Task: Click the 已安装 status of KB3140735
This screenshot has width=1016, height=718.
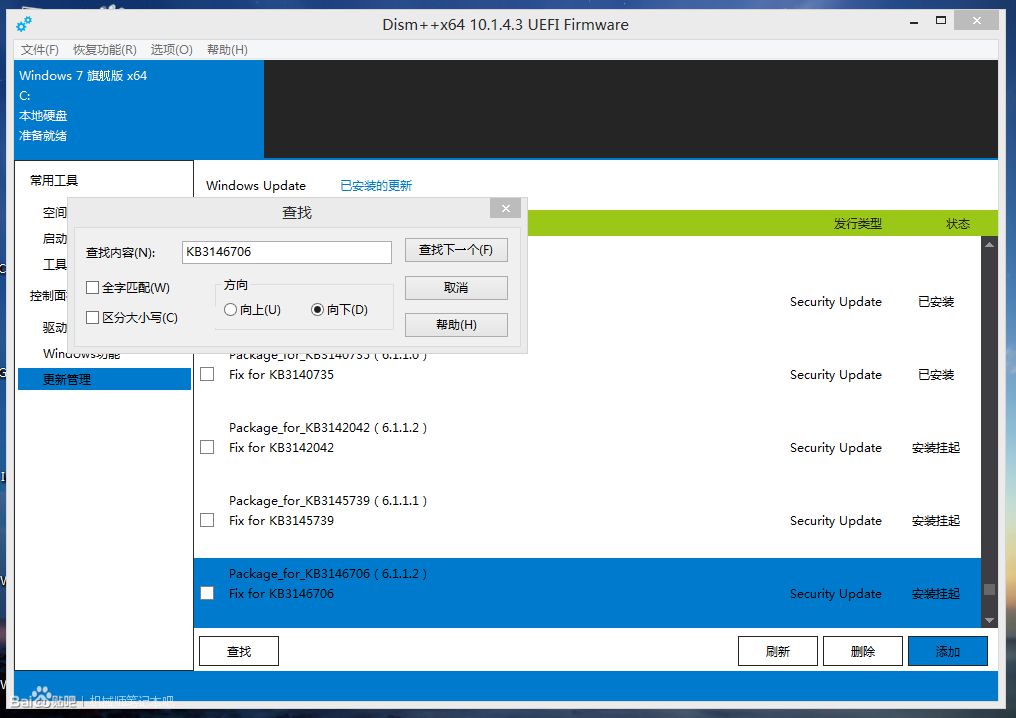Action: [x=936, y=375]
